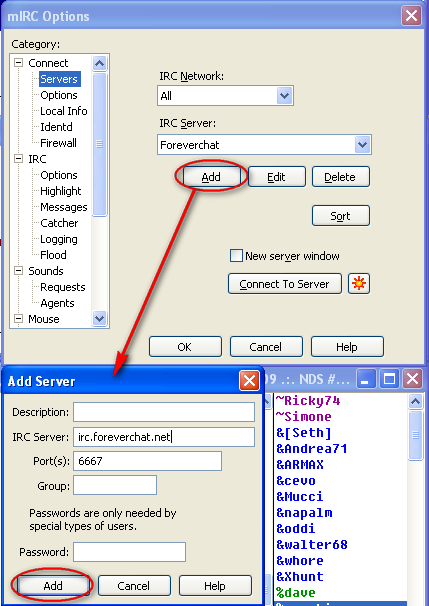Click the category list scroll-down arrow
429x606 pixels.
coord(99,318)
